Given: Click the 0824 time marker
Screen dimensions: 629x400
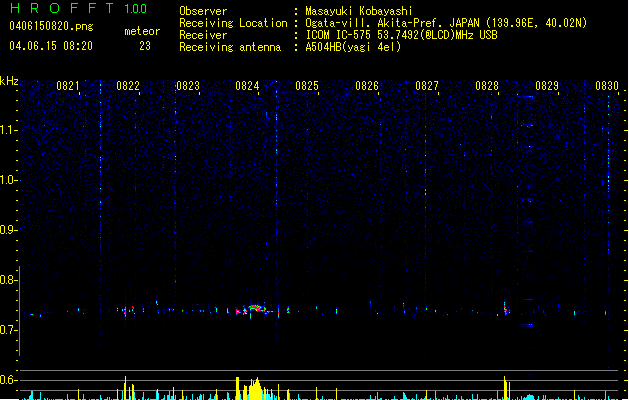Looking at the screenshot, I should coord(247,86).
